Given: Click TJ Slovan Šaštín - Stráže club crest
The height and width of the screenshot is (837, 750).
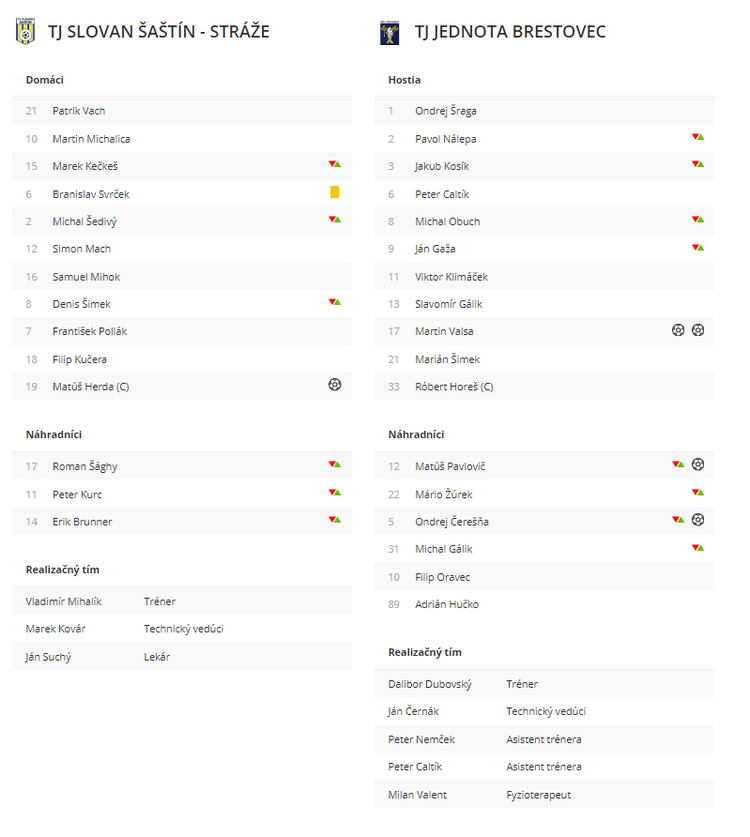Looking at the screenshot, I should 25,31.
